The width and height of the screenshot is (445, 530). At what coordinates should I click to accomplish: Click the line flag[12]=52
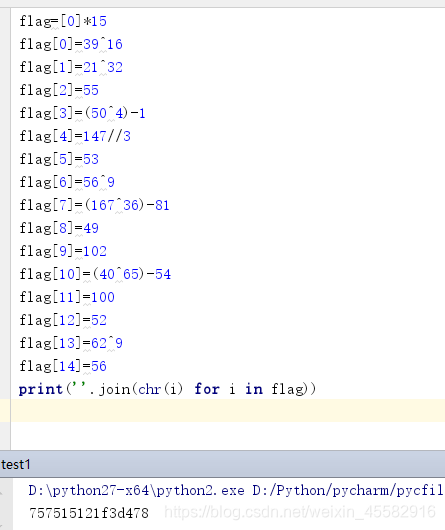[63, 320]
